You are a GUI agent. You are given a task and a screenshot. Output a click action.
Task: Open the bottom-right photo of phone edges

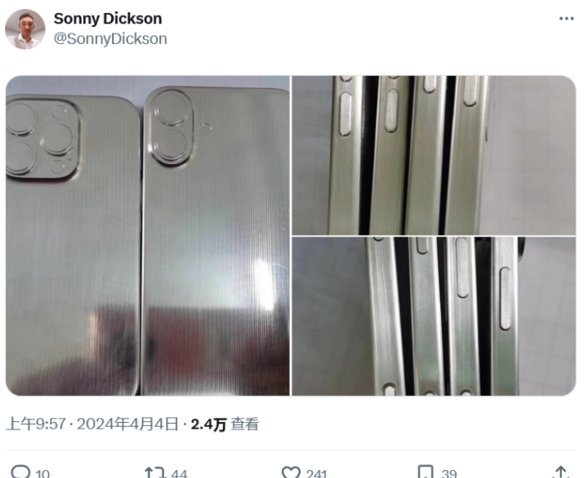coord(434,316)
